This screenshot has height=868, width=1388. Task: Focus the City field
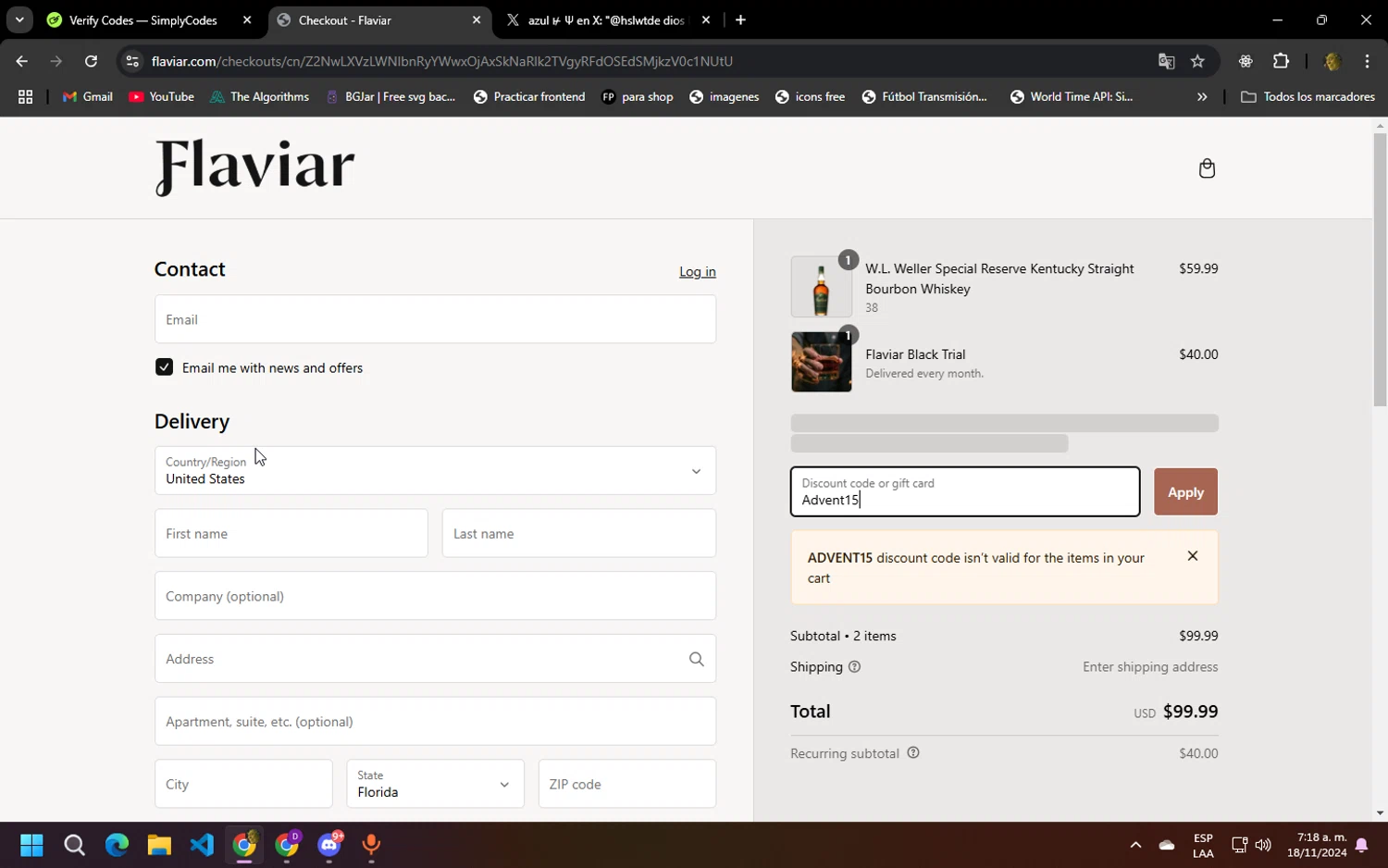(243, 784)
